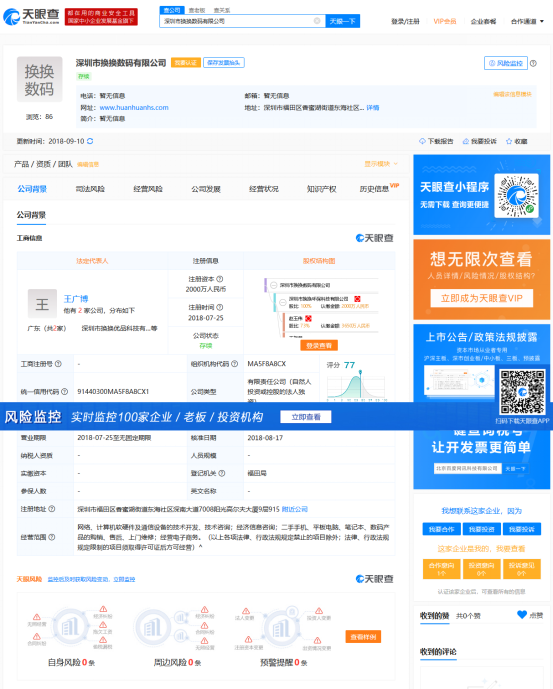
Task: Click the 周边风险 building icon
Action: (x=153, y=627)
